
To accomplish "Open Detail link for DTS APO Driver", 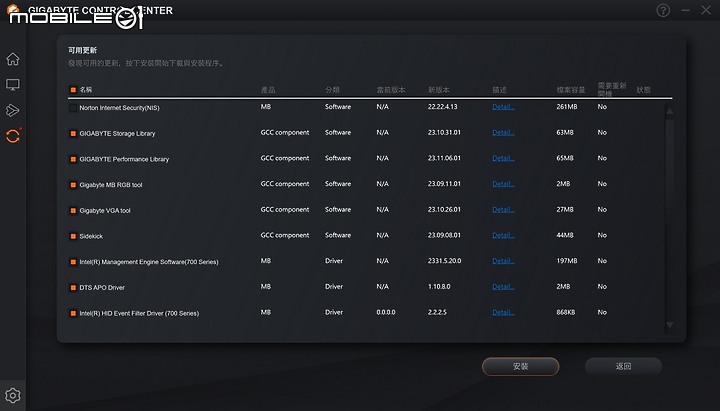I will pos(503,287).
